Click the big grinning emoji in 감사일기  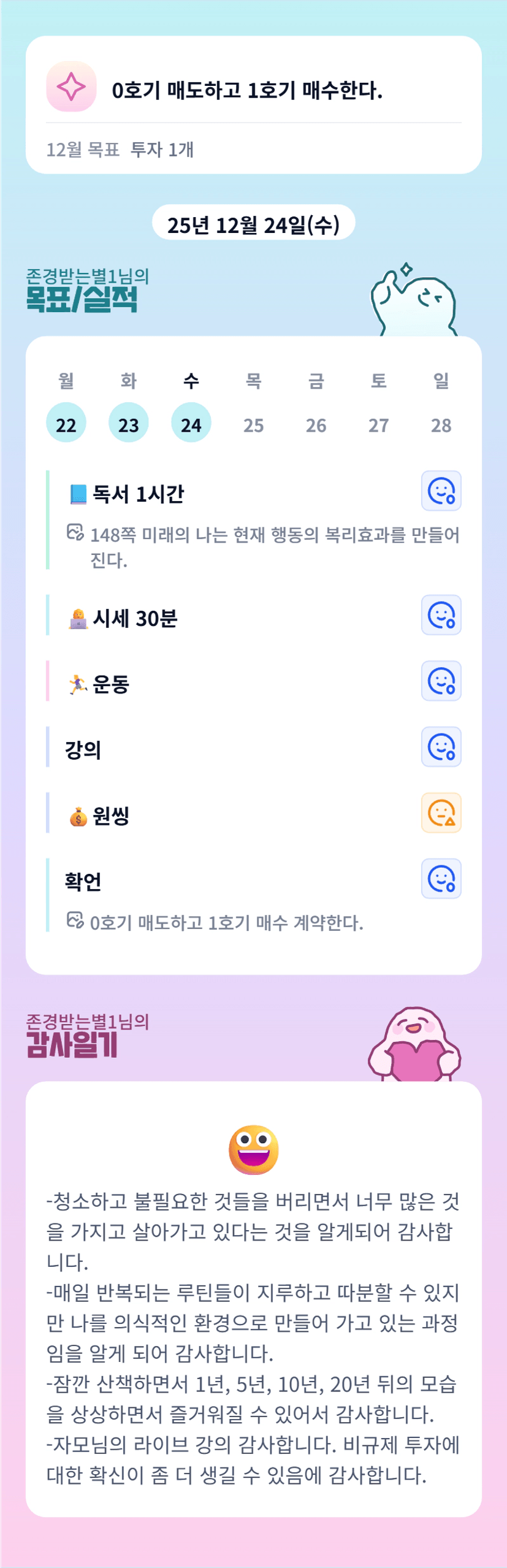coord(253,1150)
